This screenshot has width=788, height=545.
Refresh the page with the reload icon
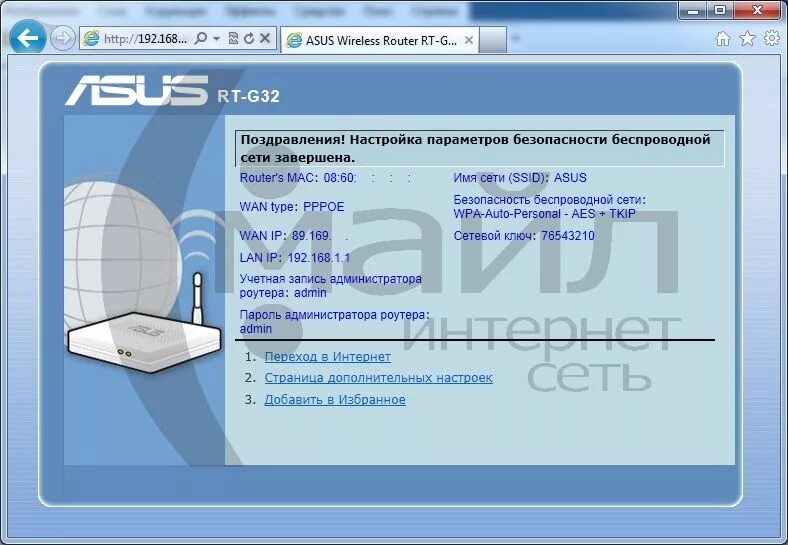coord(249,38)
